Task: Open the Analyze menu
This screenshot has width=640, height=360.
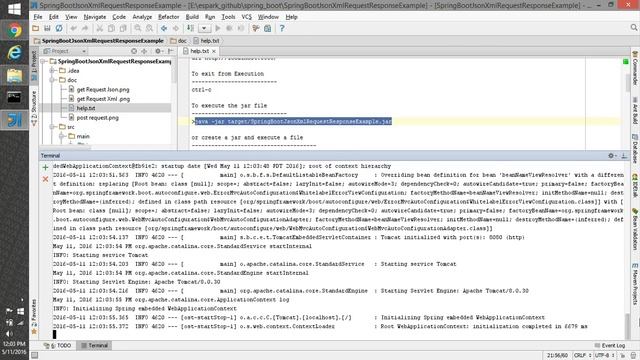Action: pos(142,17)
